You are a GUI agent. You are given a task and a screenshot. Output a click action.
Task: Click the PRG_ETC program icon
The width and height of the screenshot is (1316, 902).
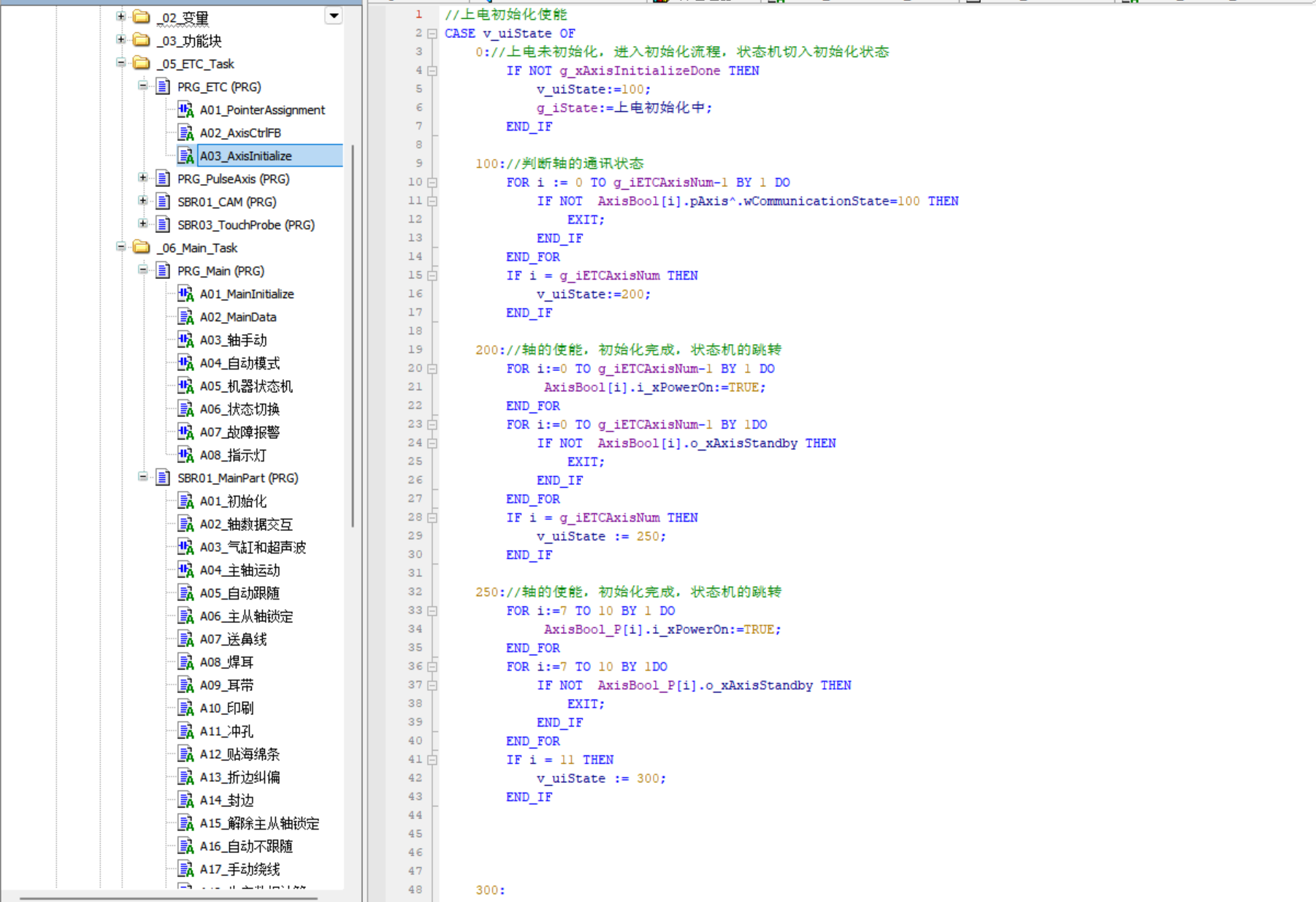164,87
